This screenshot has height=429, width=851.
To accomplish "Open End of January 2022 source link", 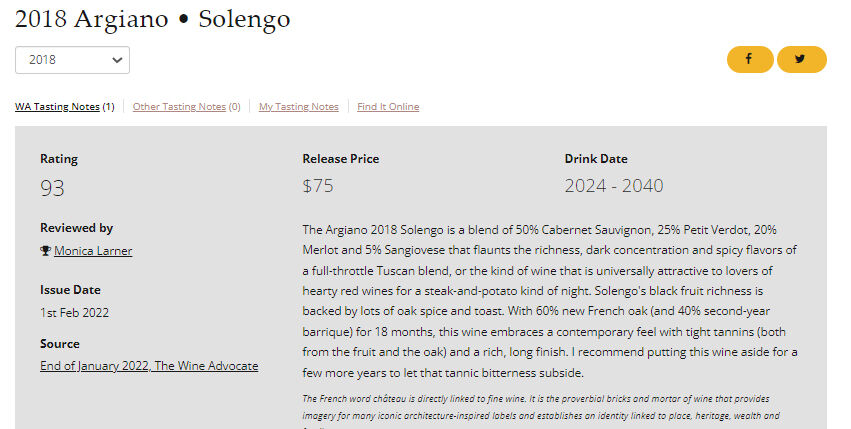I will click(x=149, y=366).
